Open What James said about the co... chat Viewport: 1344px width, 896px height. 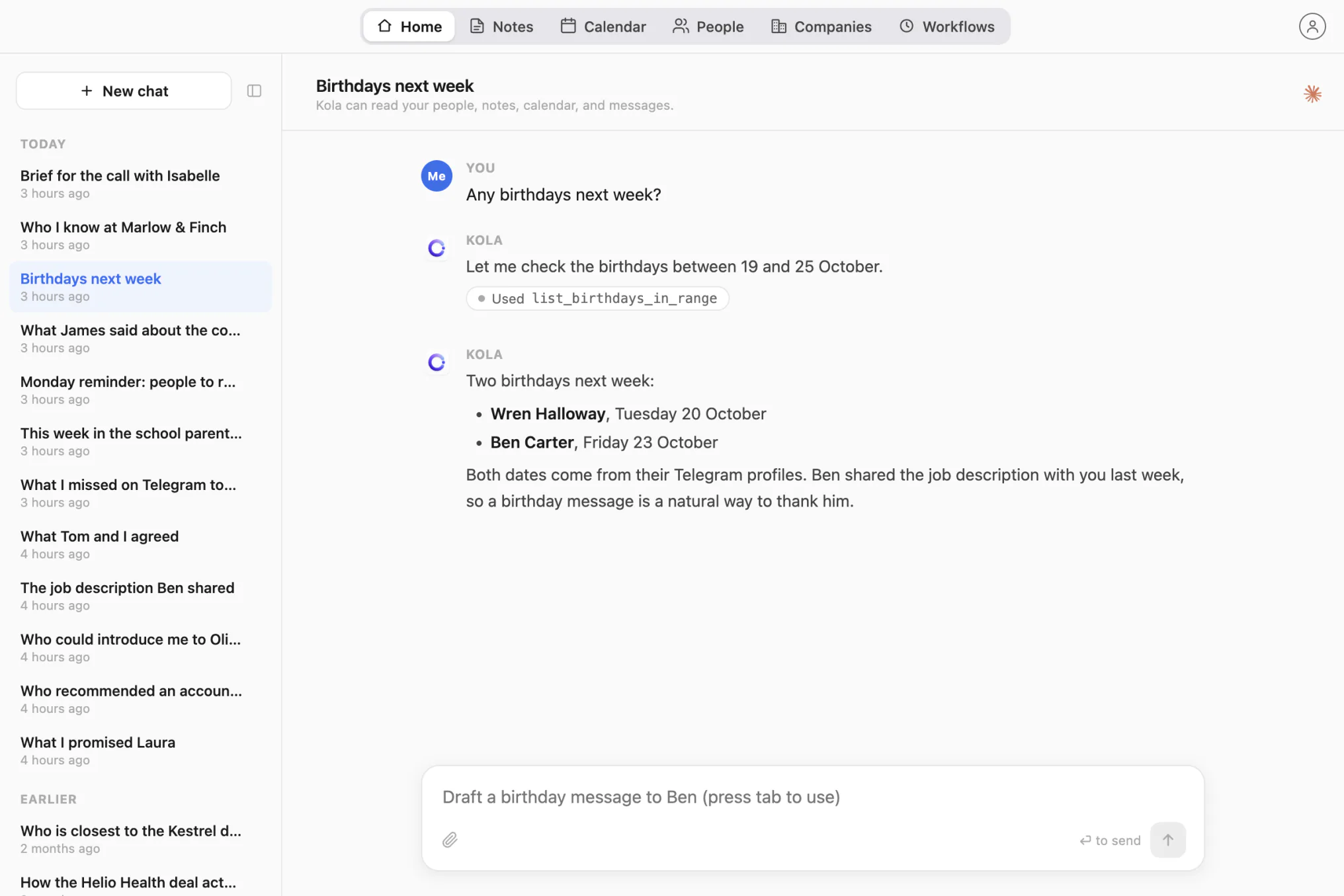140,338
